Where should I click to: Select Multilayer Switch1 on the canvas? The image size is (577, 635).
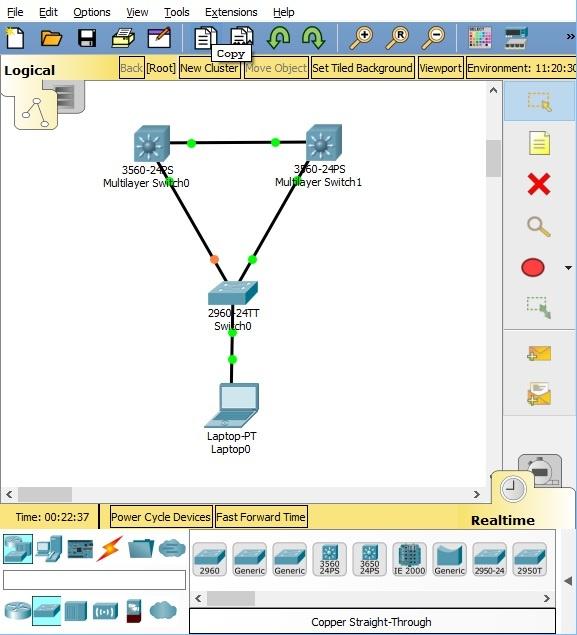tap(324, 143)
